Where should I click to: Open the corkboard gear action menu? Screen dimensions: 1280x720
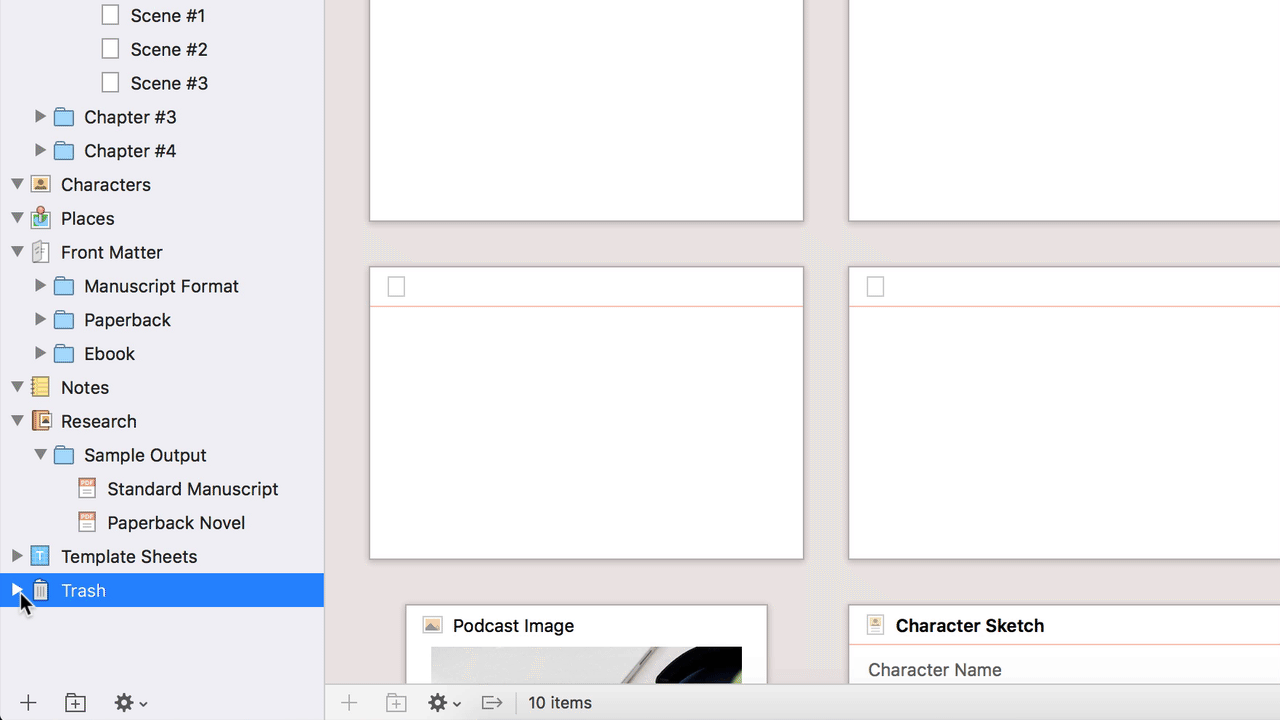click(438, 702)
